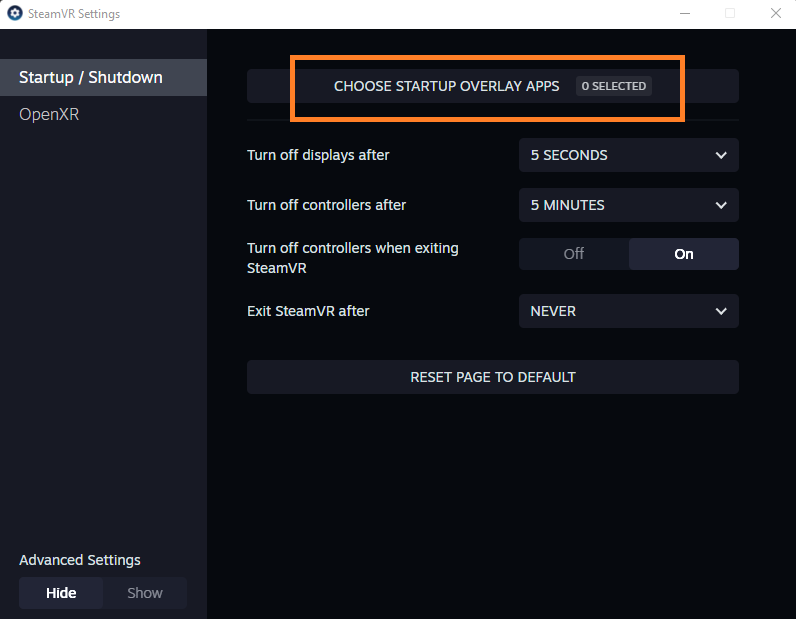Click Reset Page to Default button
Viewport: 796px width, 619px height.
coord(492,377)
